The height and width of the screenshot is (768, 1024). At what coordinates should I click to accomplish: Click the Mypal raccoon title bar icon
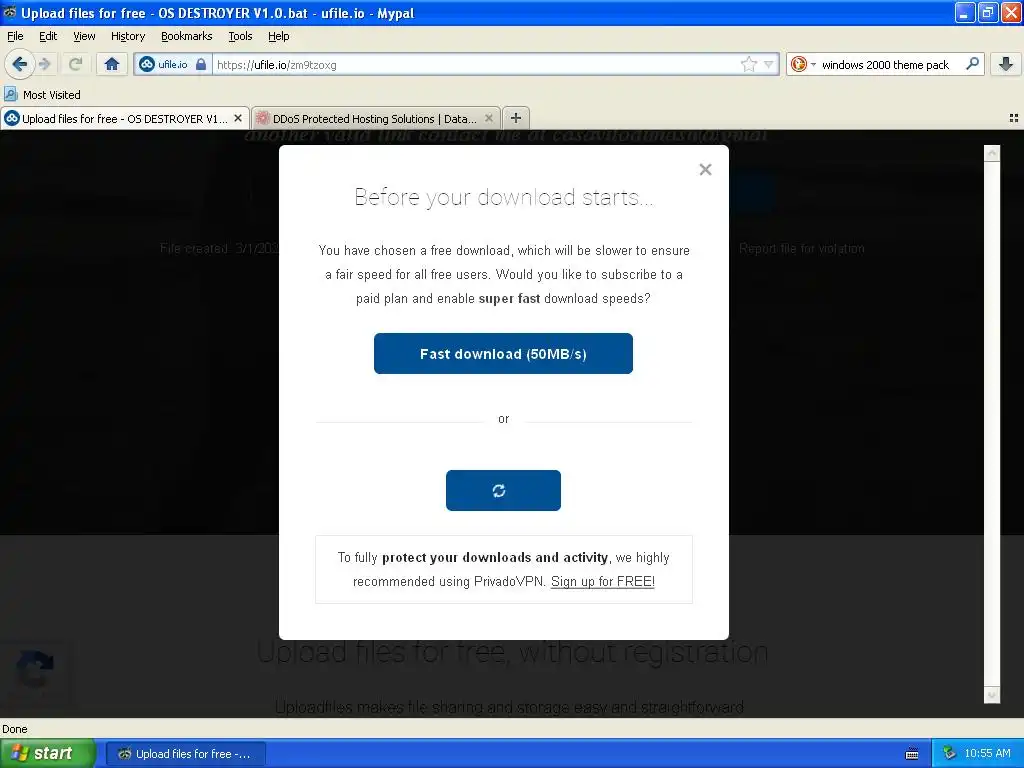pyautogui.click(x=9, y=12)
